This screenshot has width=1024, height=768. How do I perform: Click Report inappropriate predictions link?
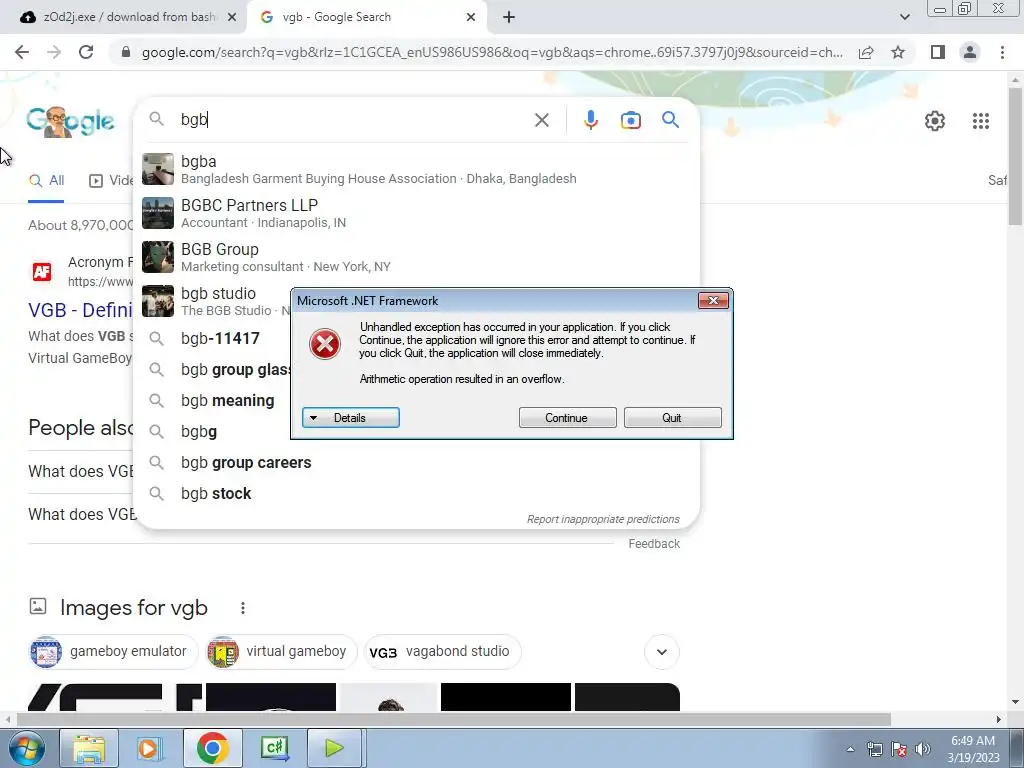(x=603, y=519)
